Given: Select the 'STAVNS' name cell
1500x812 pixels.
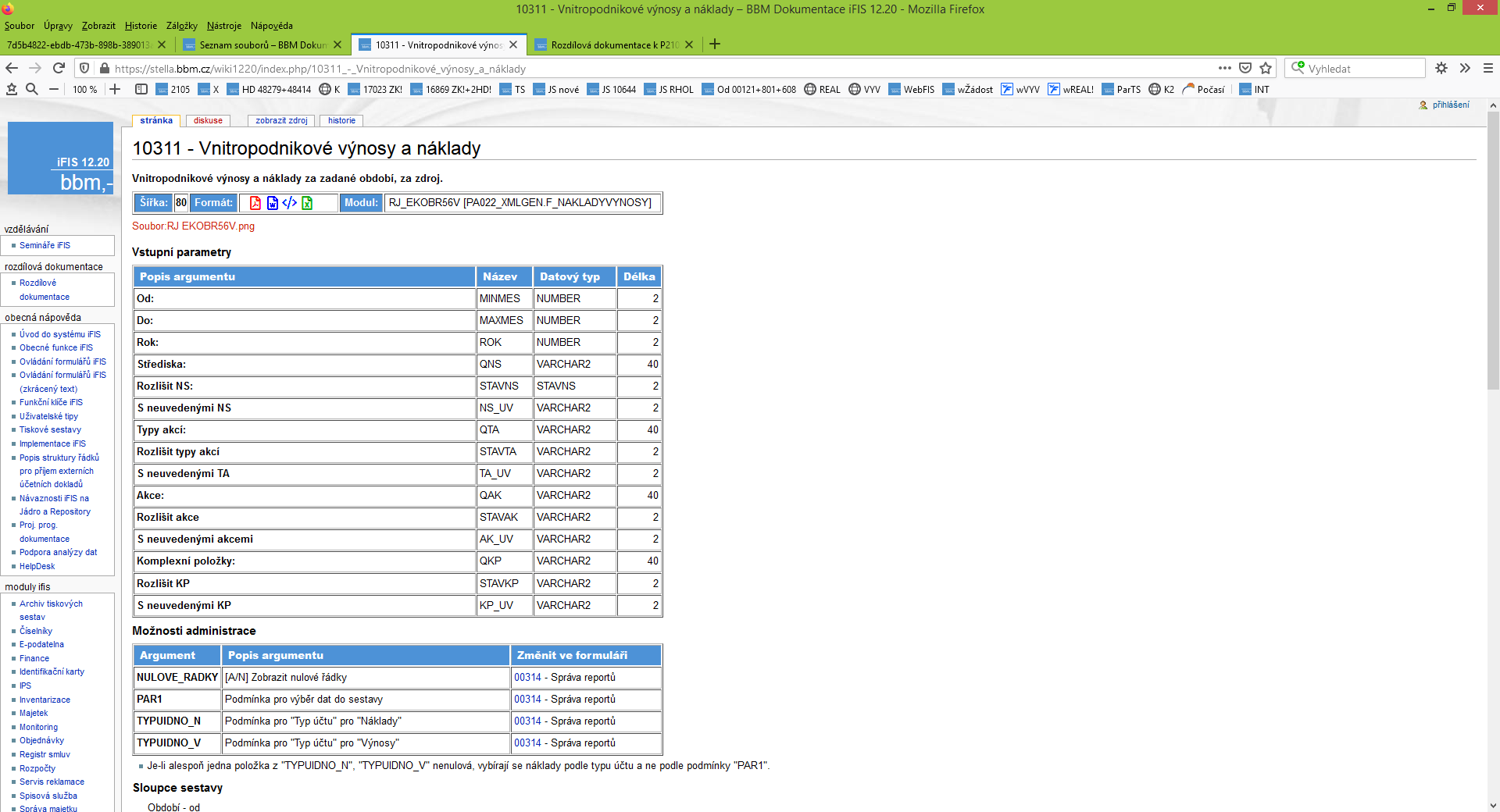Looking at the screenshot, I should click(x=504, y=386).
